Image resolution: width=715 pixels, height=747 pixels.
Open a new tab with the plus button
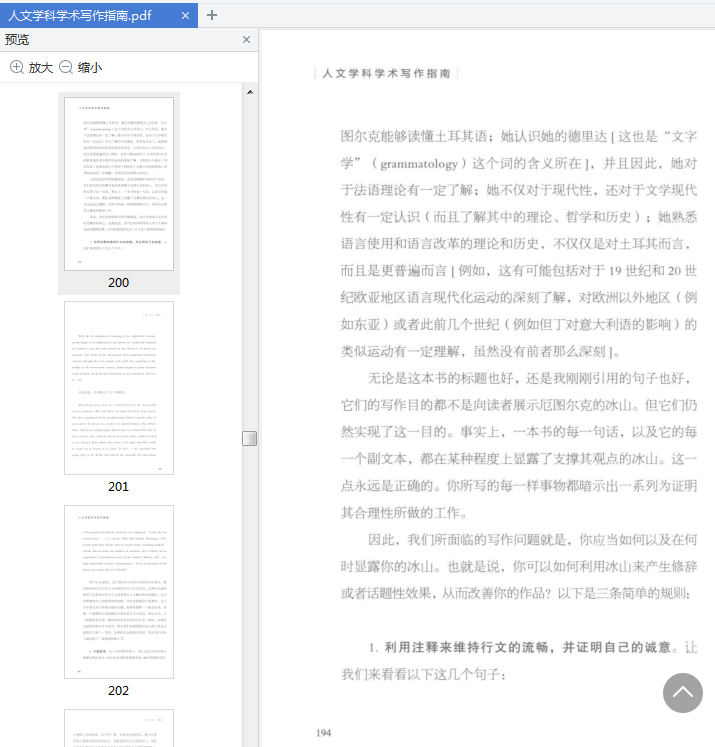211,15
